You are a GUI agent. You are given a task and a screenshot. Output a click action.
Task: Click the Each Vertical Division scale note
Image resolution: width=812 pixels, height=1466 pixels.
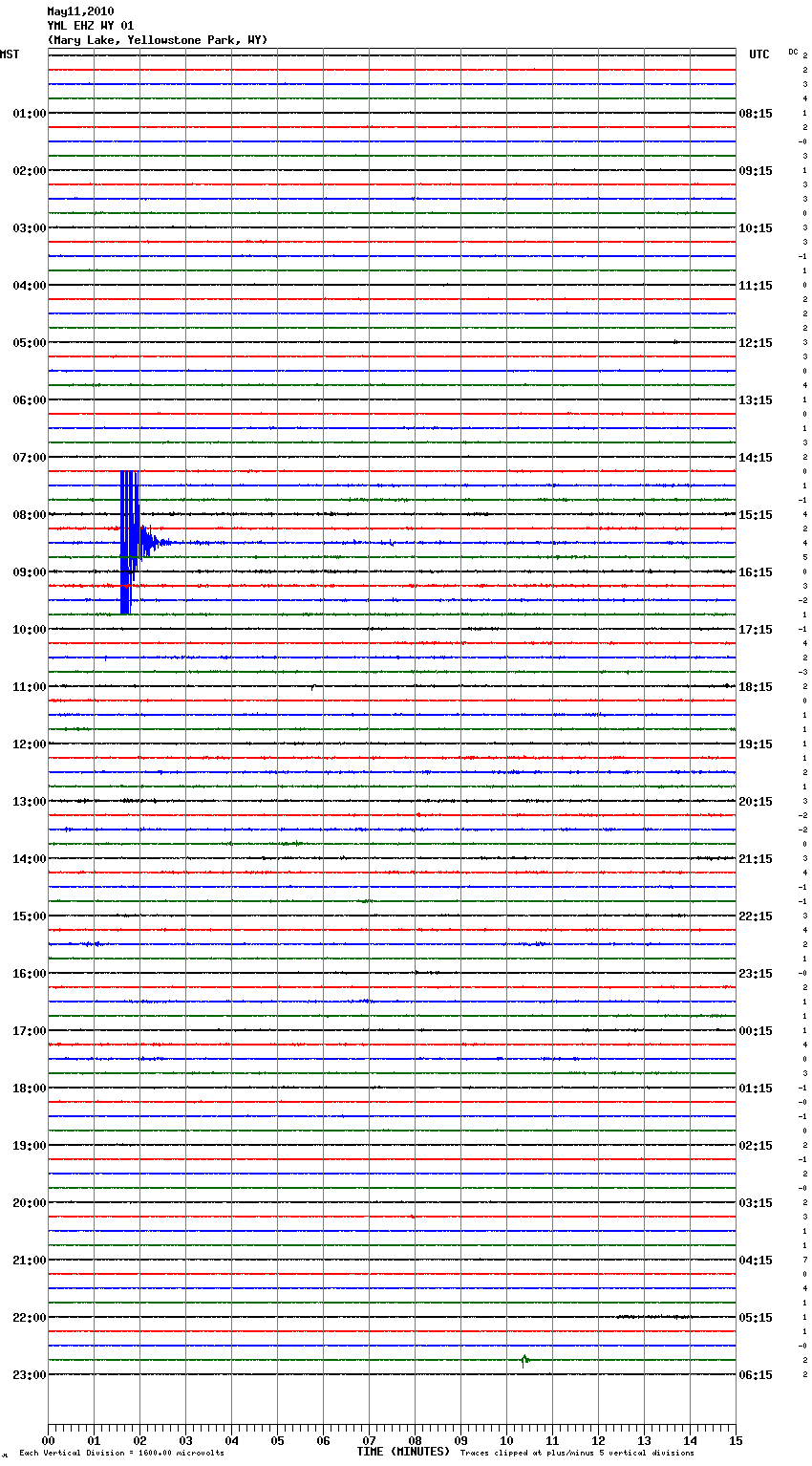tap(122, 1454)
